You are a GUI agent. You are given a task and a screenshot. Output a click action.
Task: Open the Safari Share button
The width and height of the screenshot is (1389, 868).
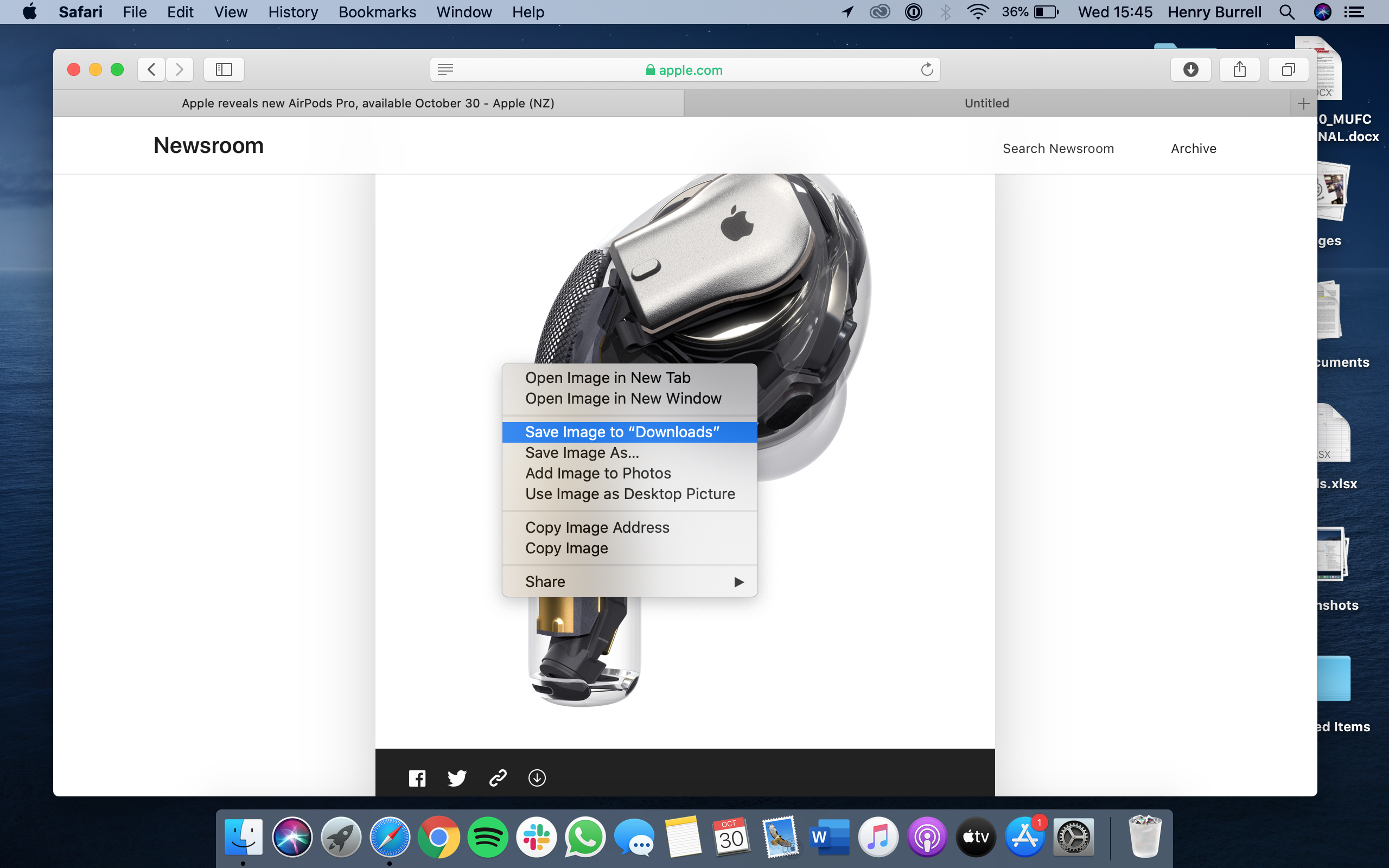point(1239,69)
